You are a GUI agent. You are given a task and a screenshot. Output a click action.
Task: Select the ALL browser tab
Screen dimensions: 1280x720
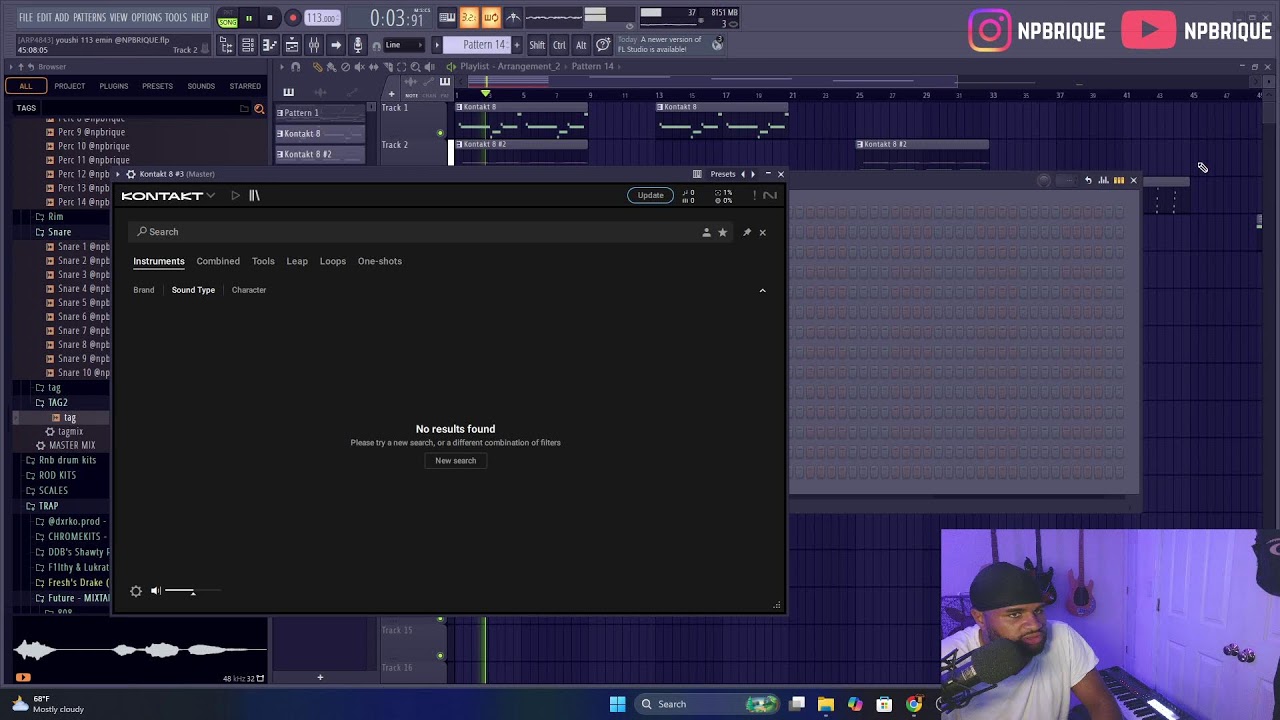coord(26,86)
